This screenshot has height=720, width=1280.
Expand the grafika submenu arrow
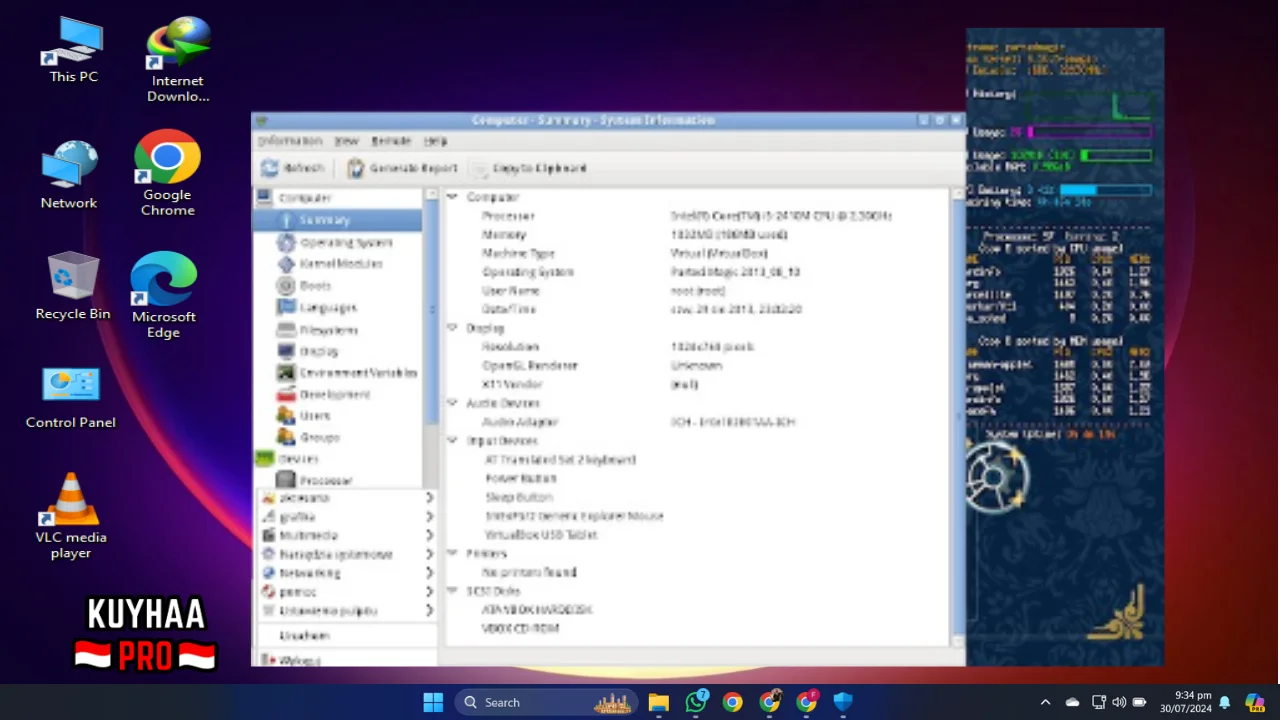430,516
